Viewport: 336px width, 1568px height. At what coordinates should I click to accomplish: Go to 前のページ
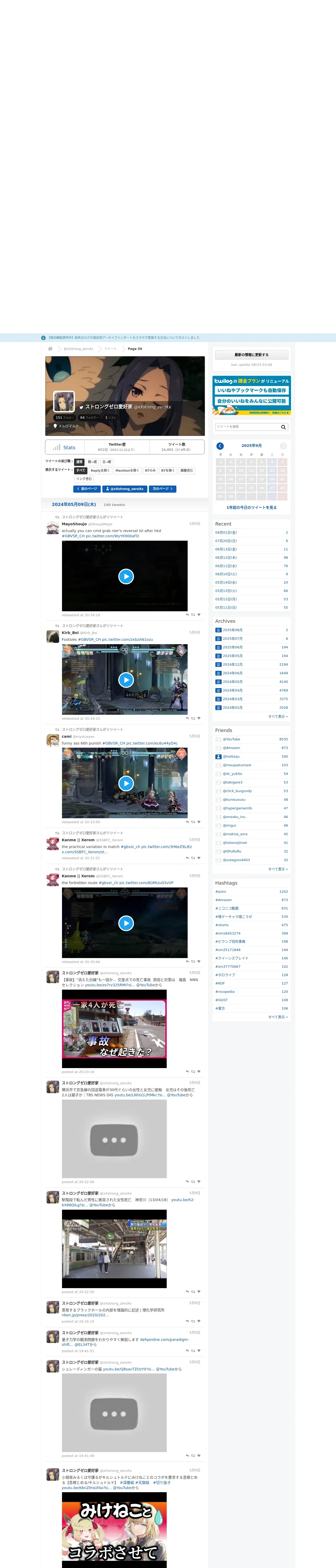[x=87, y=489]
